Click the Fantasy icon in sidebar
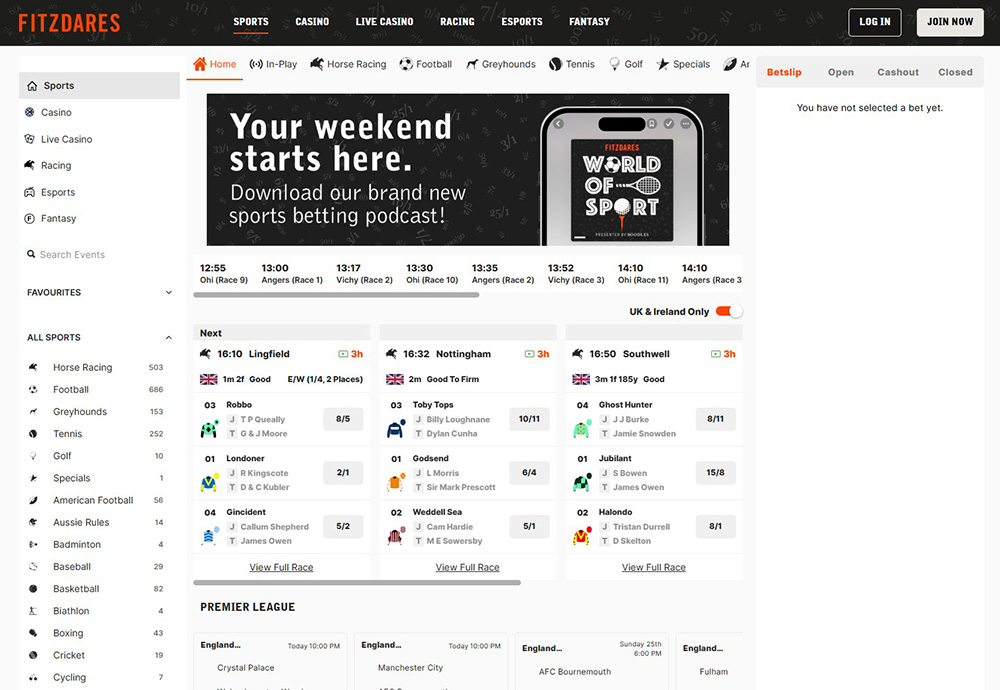Image resolution: width=1000 pixels, height=690 pixels. point(29,219)
